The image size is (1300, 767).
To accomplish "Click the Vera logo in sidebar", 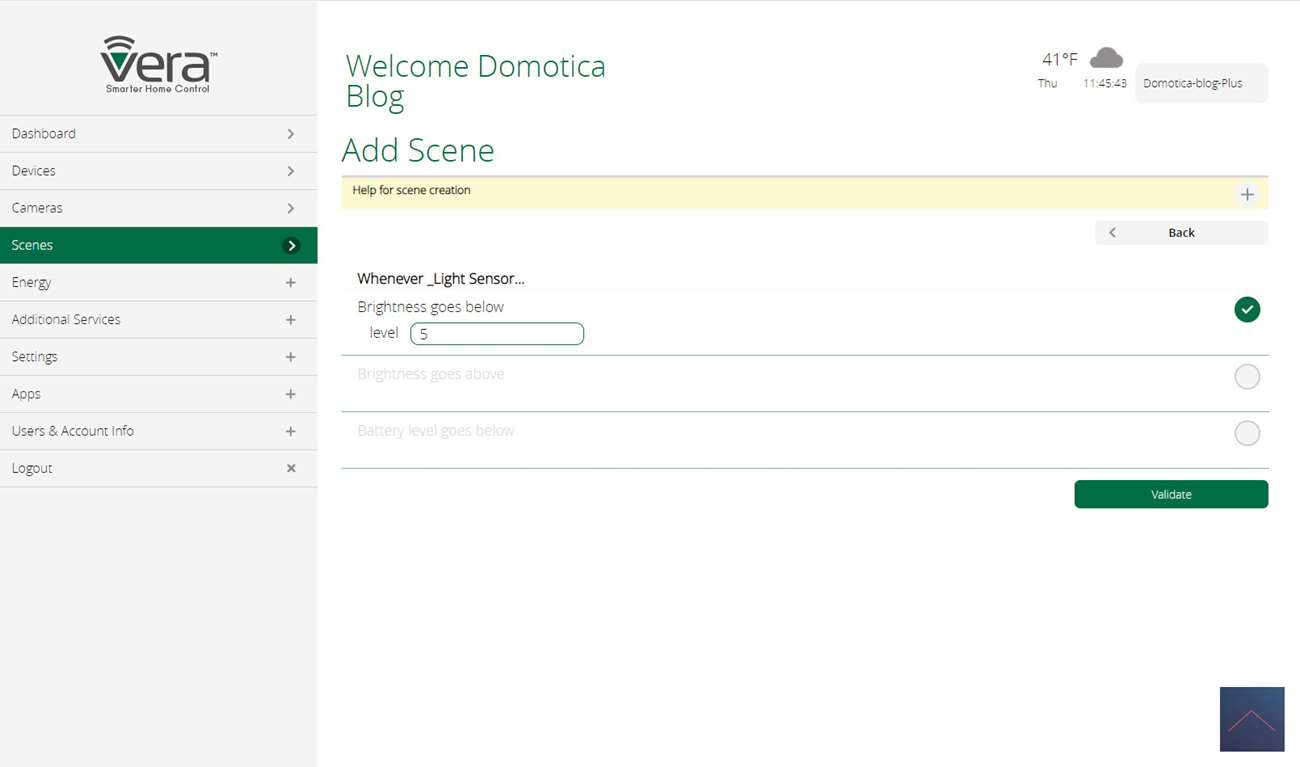I will point(158,64).
